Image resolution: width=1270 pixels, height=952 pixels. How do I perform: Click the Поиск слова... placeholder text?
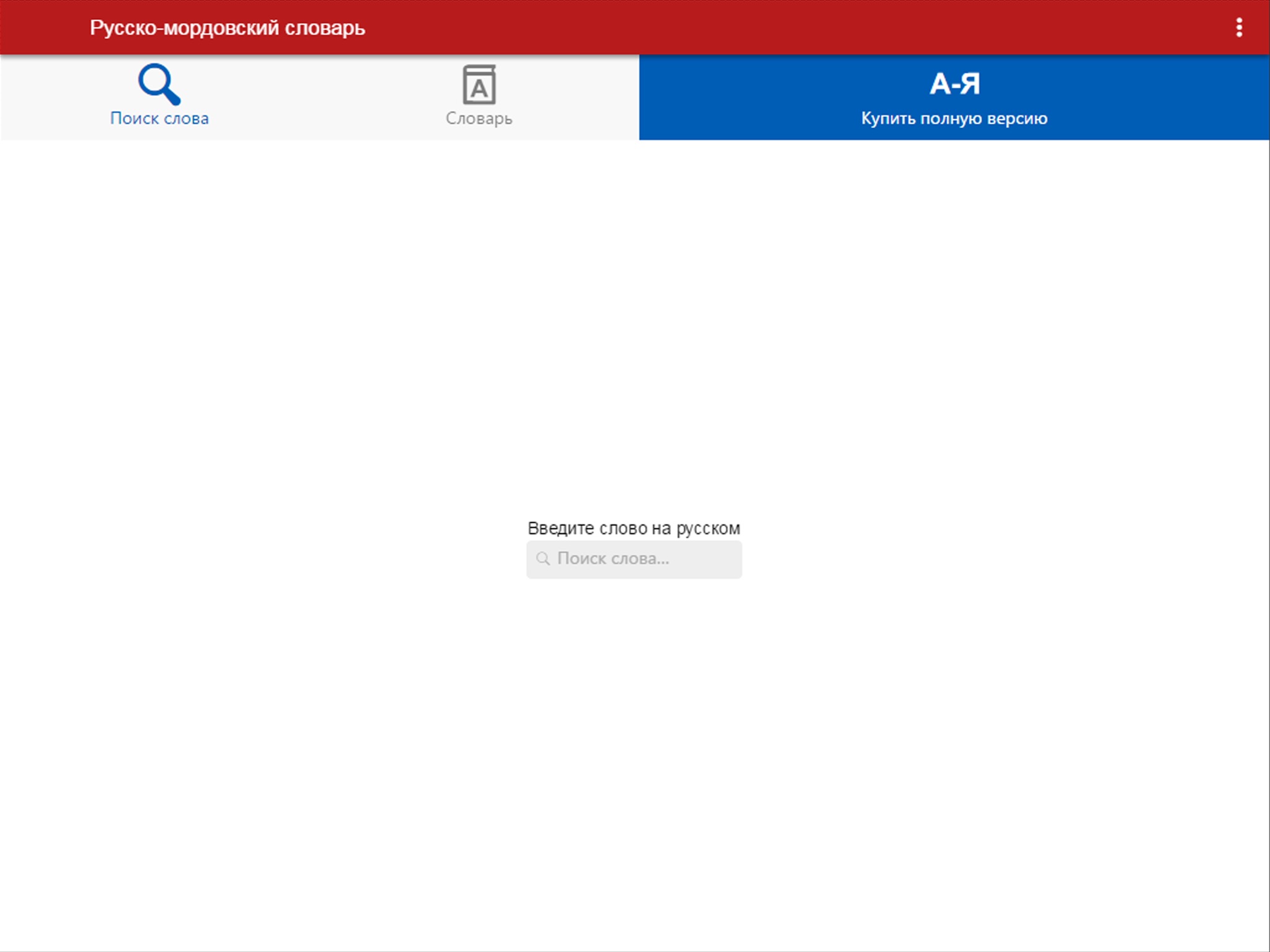click(613, 558)
